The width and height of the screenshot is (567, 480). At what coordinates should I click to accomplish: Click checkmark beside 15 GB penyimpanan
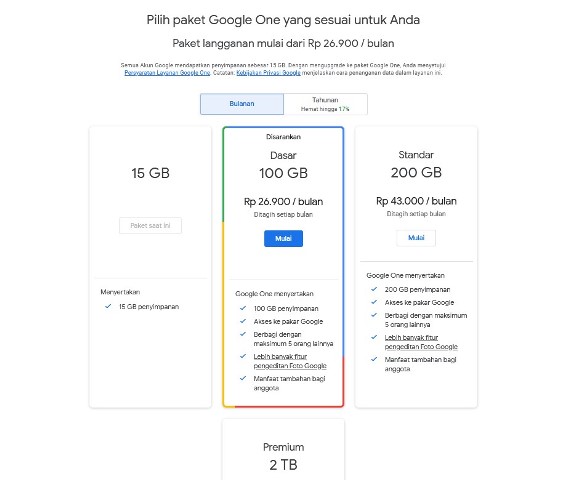tap(108, 306)
